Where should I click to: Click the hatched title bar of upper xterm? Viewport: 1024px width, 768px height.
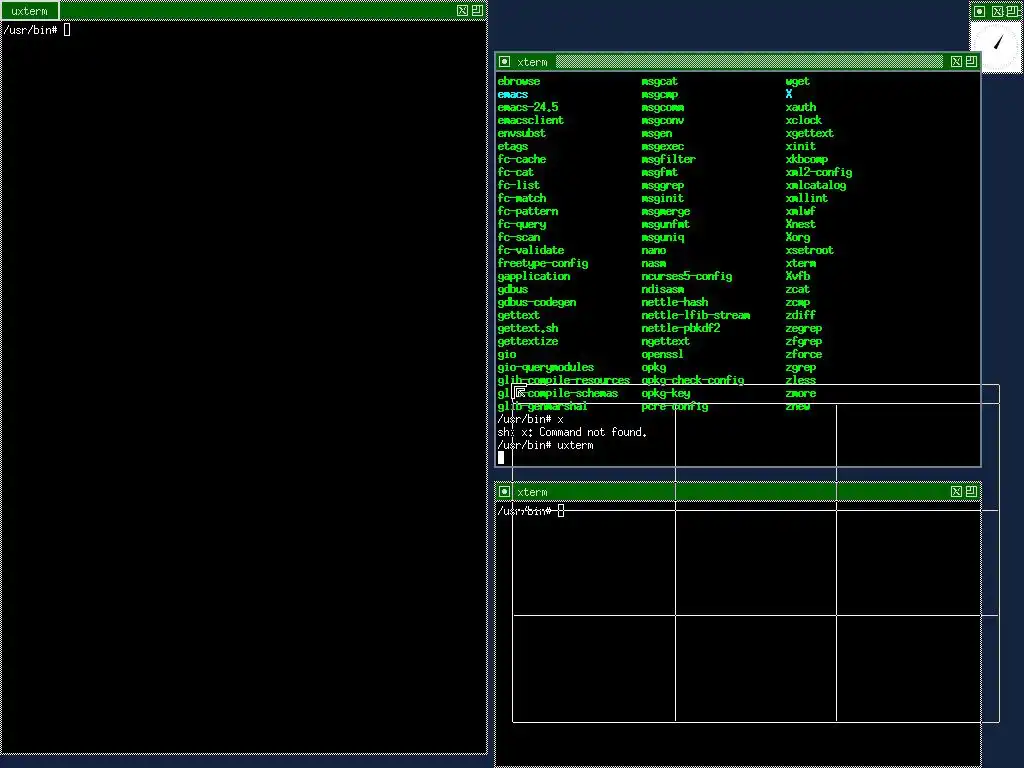(x=749, y=62)
